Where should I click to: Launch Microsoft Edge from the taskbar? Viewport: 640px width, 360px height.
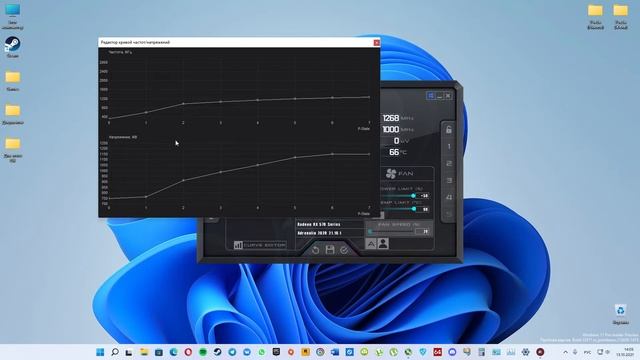pyautogui.click(x=173, y=352)
